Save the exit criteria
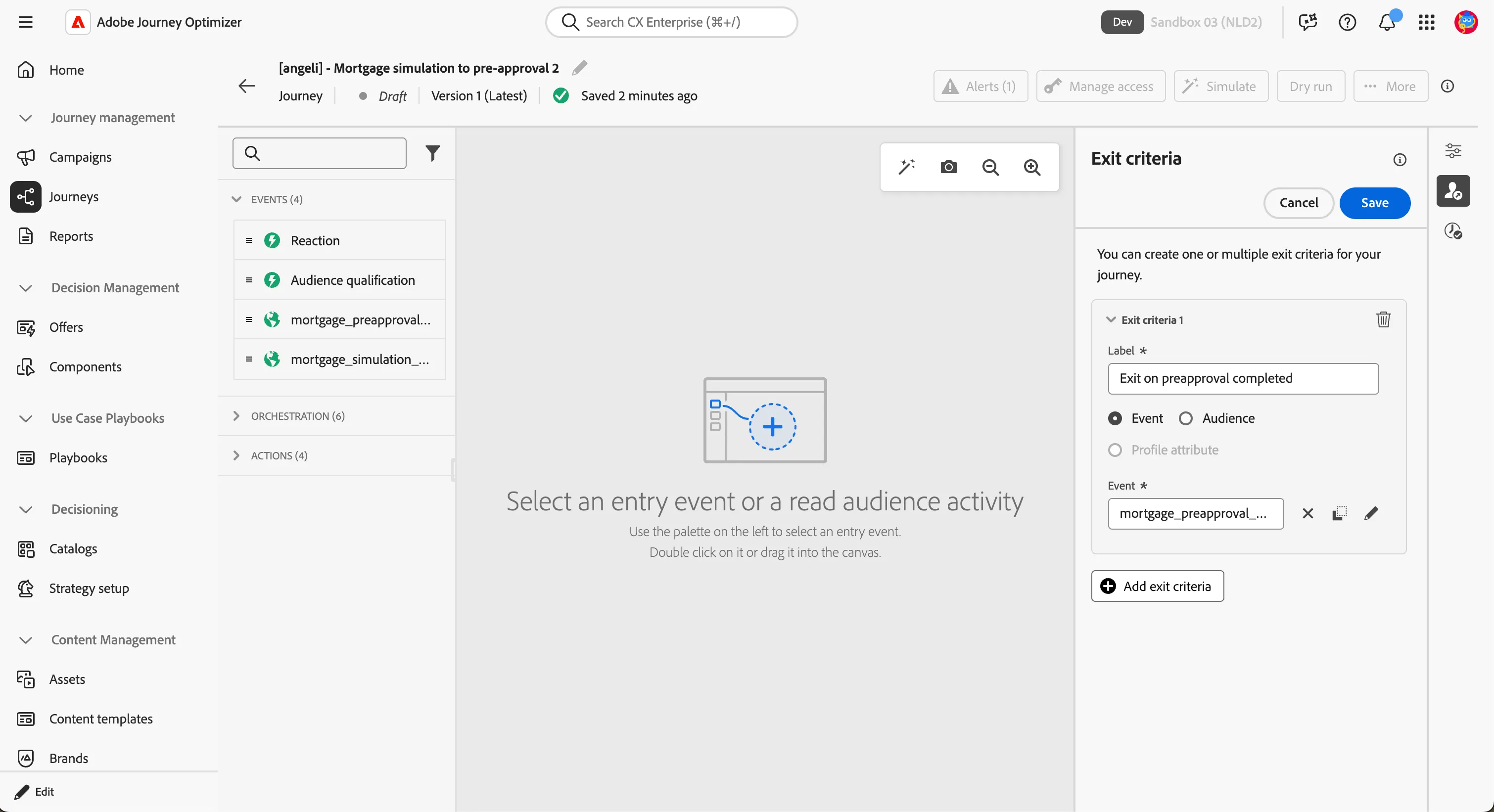Image resolution: width=1494 pixels, height=812 pixels. tap(1374, 203)
